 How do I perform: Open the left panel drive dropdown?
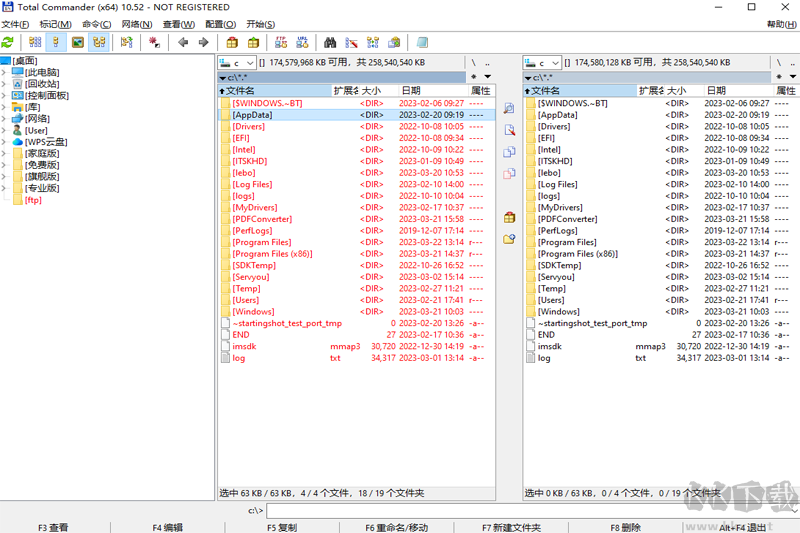243,63
